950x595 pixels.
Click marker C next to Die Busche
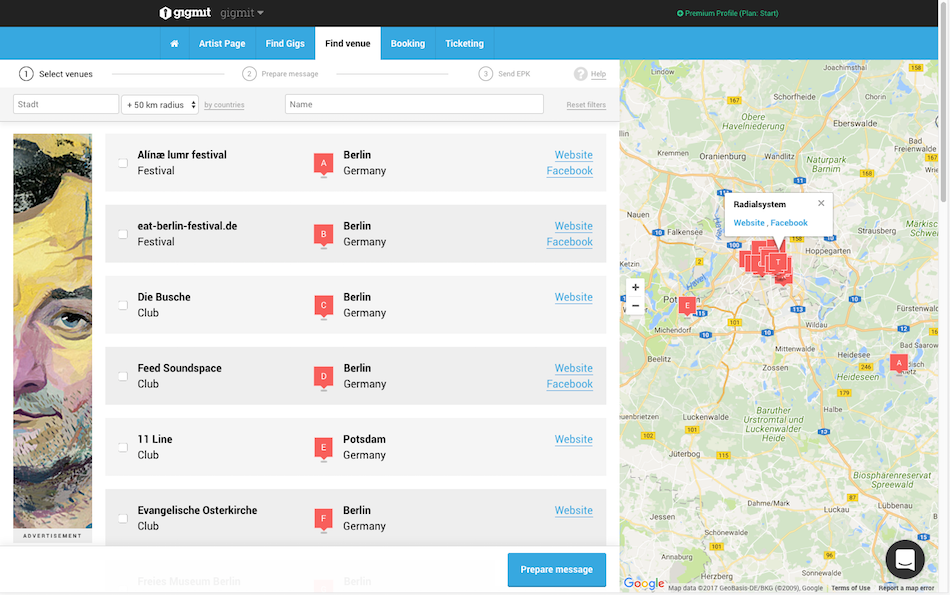pyautogui.click(x=324, y=306)
